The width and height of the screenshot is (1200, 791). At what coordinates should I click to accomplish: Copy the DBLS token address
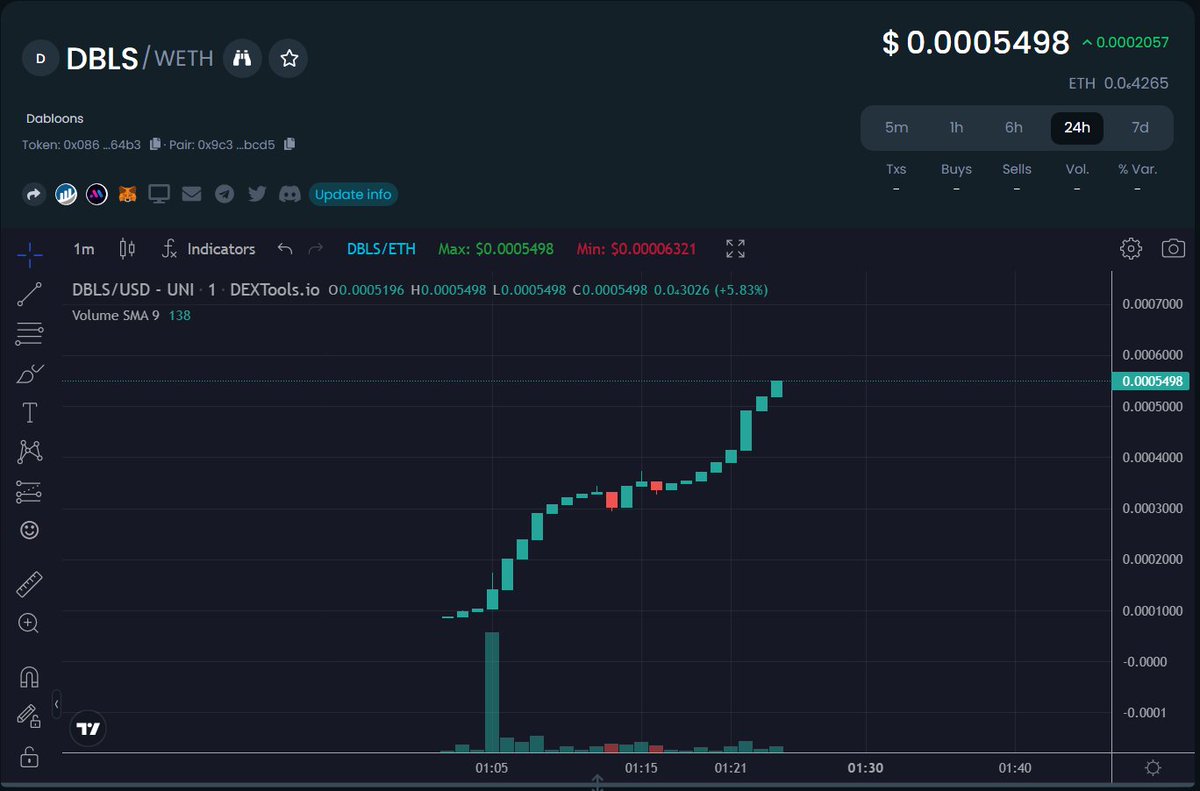click(155, 144)
